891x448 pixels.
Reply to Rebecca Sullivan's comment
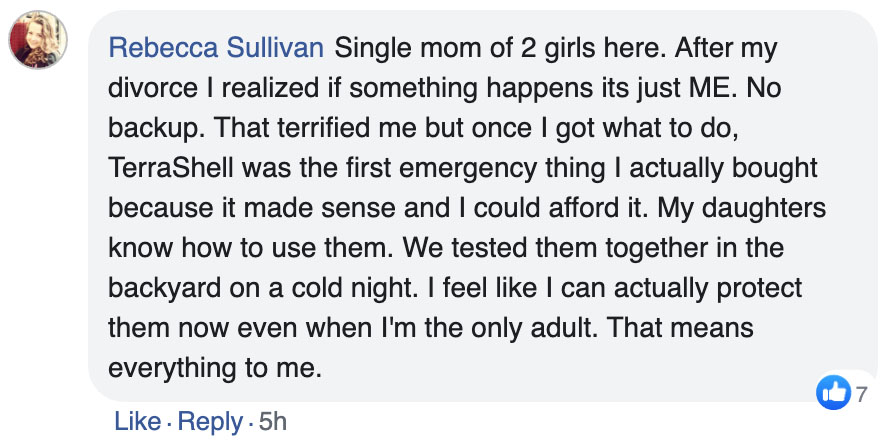pyautogui.click(x=208, y=422)
